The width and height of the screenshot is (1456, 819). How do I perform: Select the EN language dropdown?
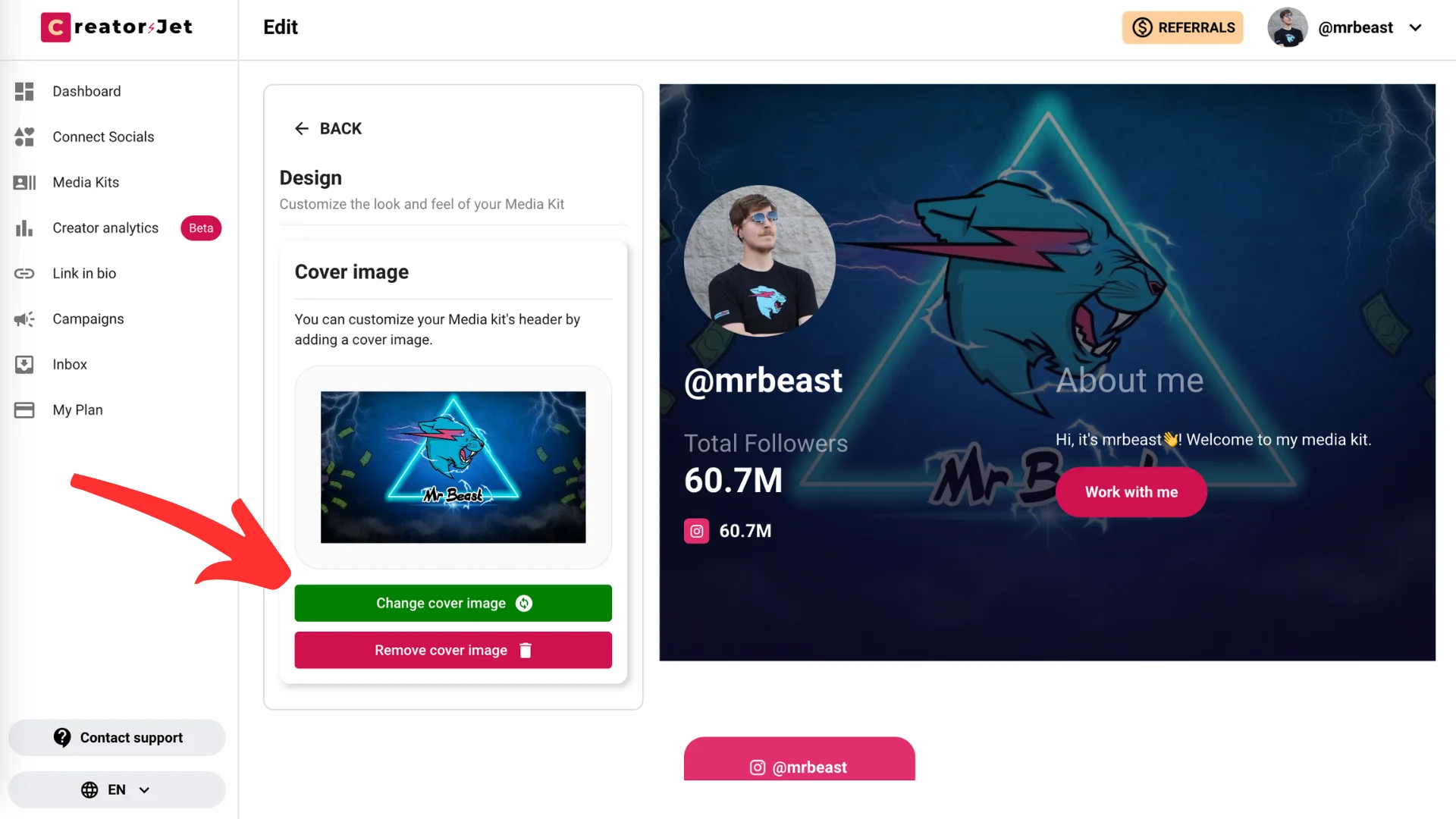(117, 789)
